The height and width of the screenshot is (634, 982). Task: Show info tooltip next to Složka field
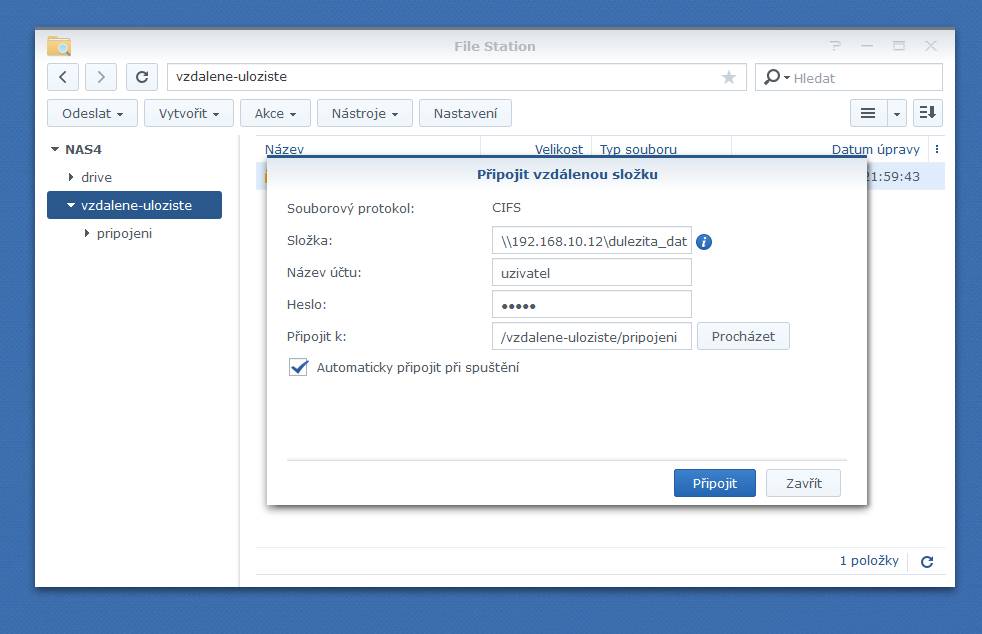pyautogui.click(x=704, y=242)
